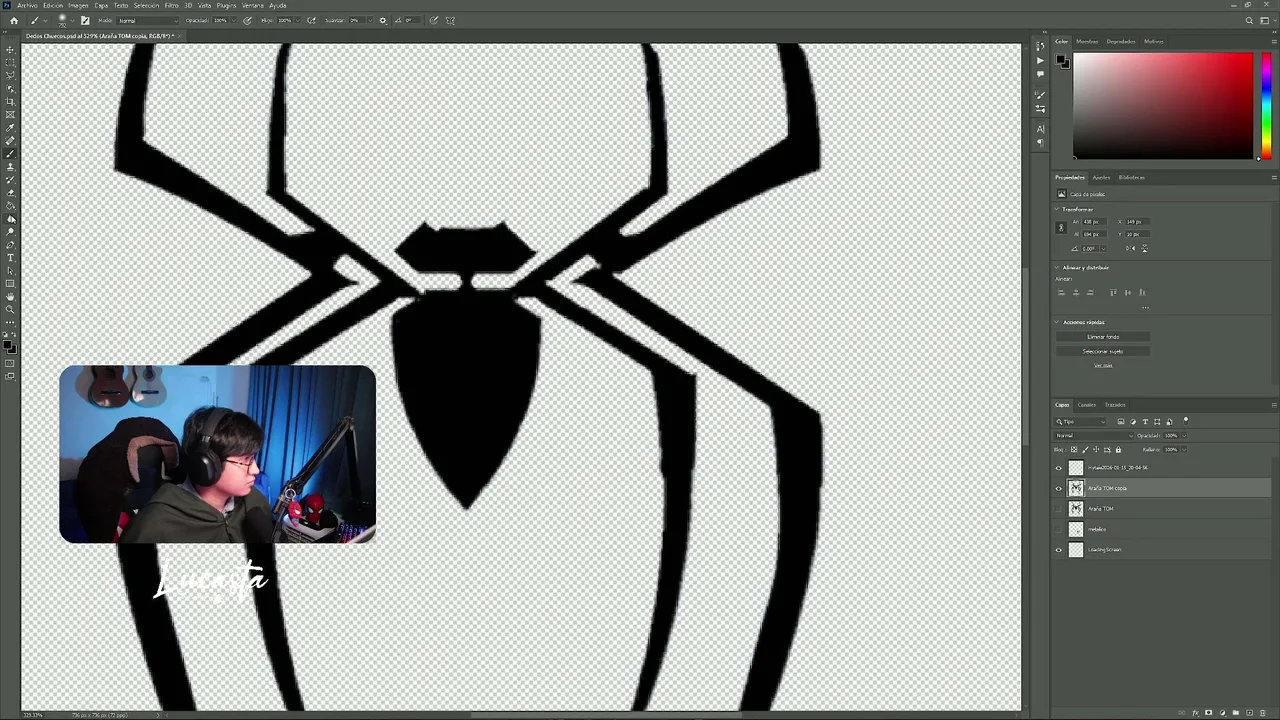Toggle the layer filtering switch

[1186, 420]
